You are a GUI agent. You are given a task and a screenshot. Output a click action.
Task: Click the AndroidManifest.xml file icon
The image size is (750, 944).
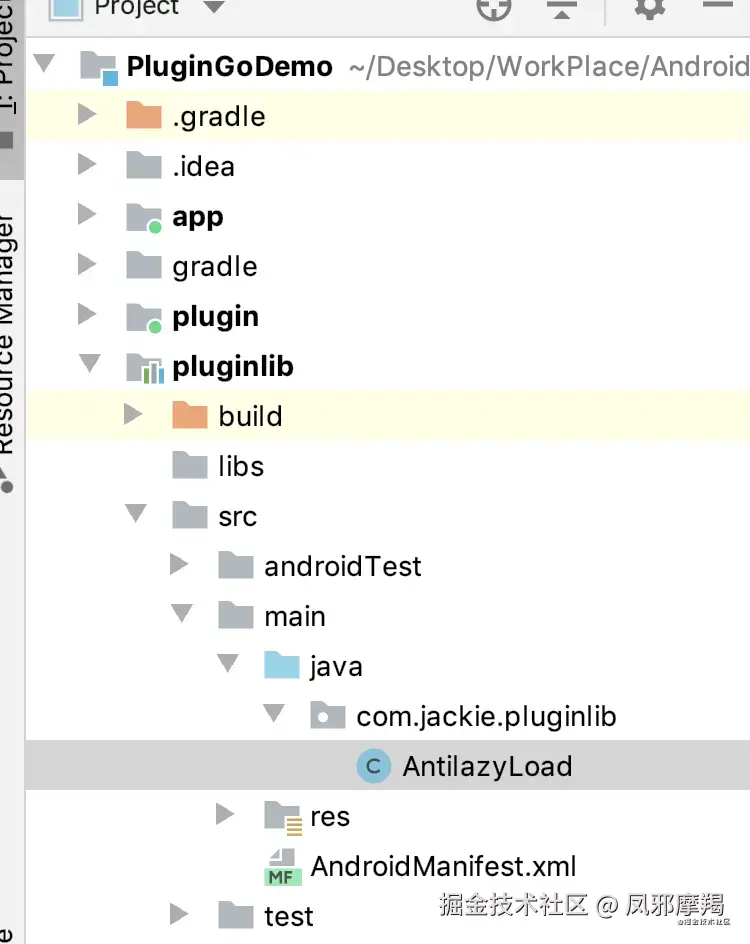click(x=283, y=867)
